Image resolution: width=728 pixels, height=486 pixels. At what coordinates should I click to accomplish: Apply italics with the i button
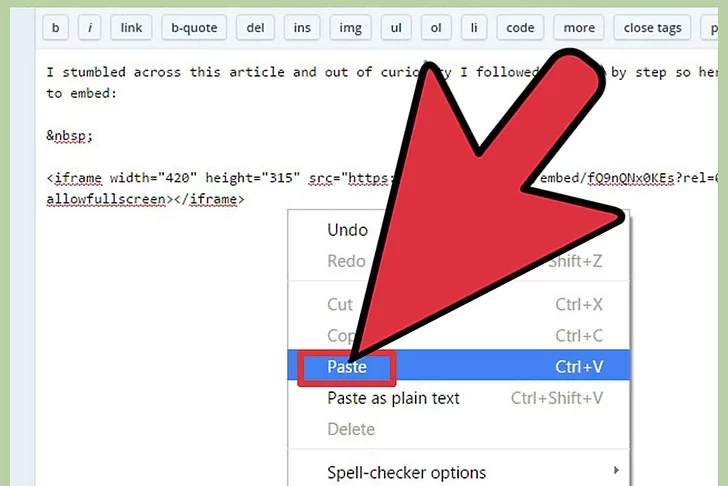90,28
